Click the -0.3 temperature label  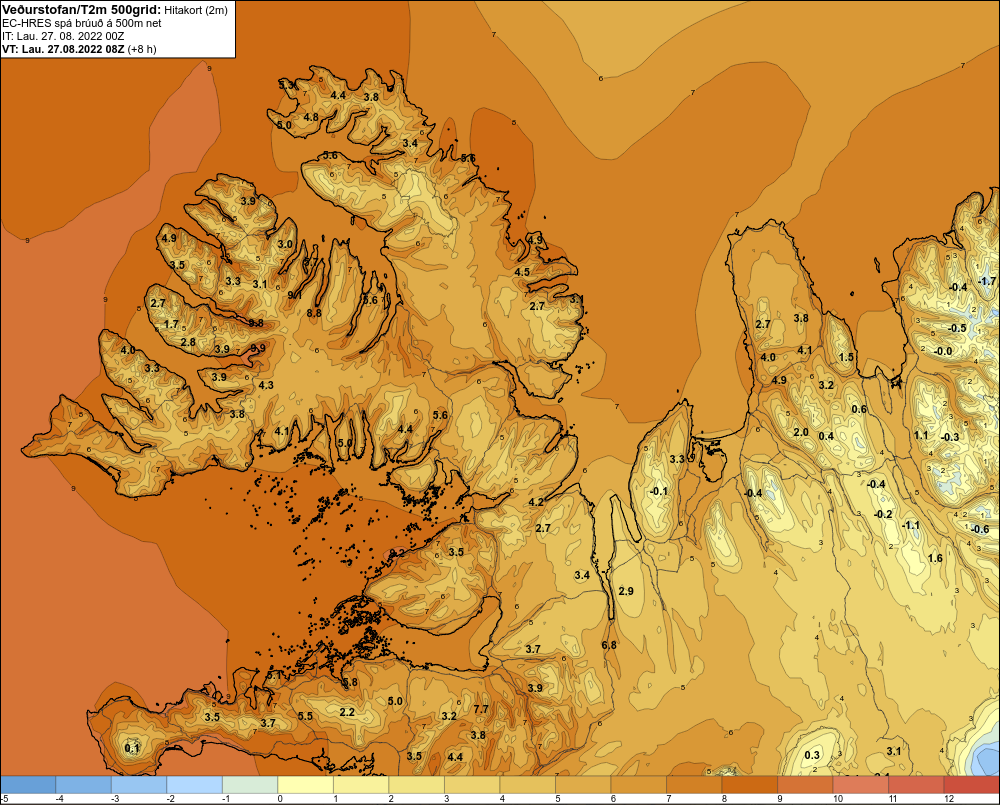950,437
